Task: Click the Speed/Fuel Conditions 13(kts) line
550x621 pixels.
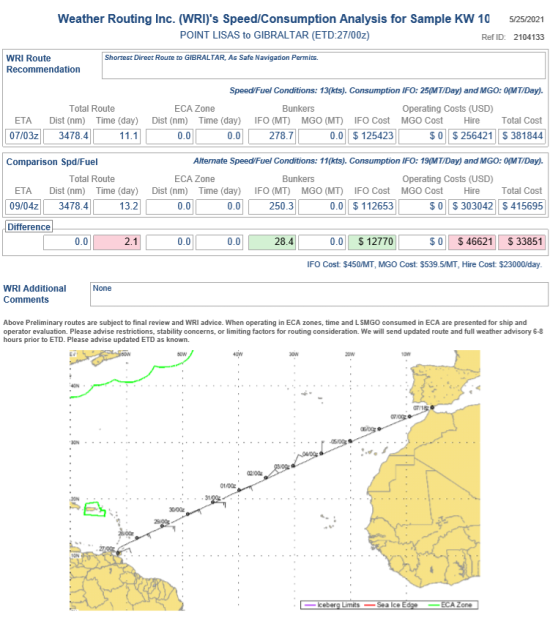Action: [x=386, y=90]
